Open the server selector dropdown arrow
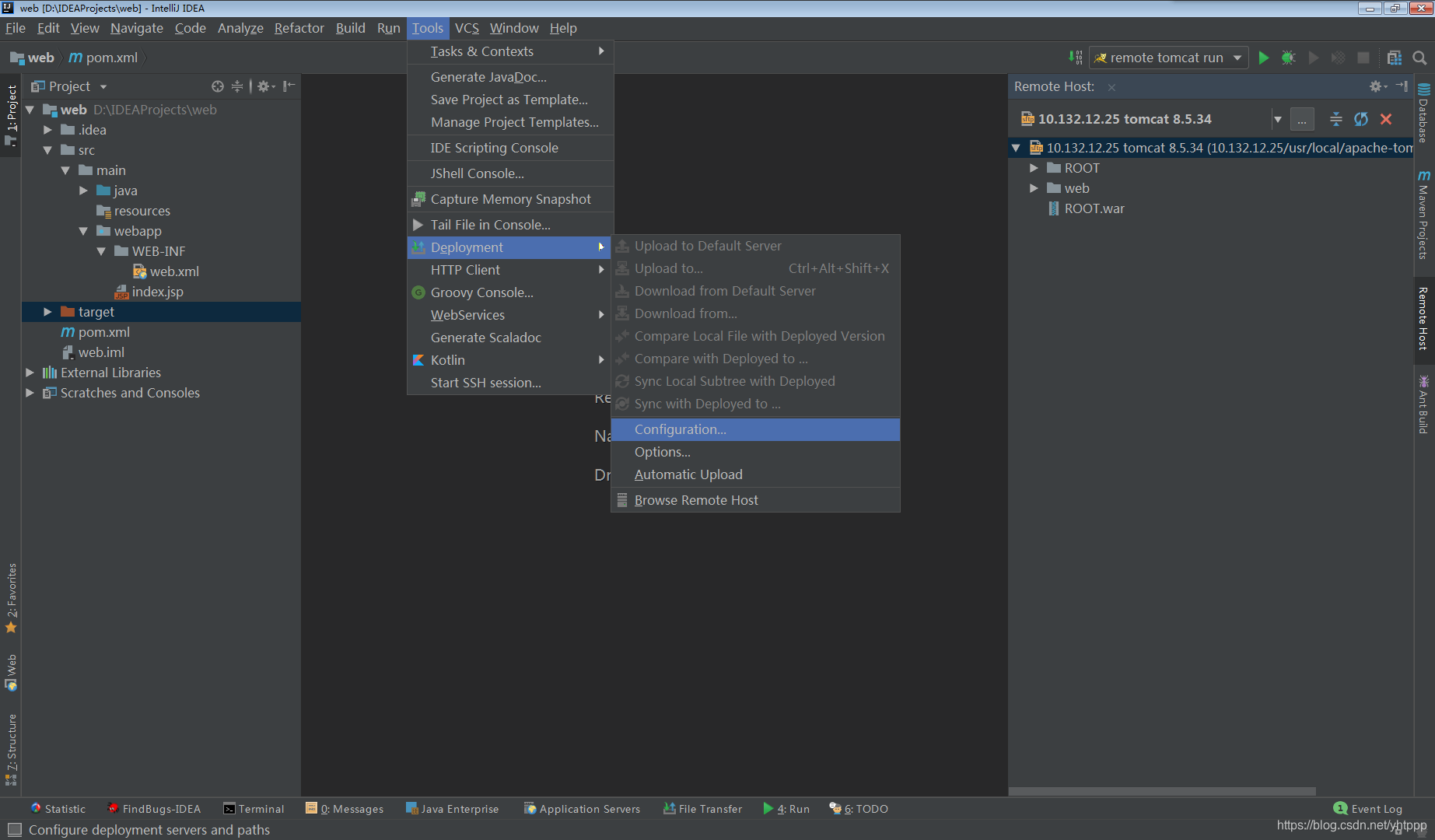 pyautogui.click(x=1277, y=119)
